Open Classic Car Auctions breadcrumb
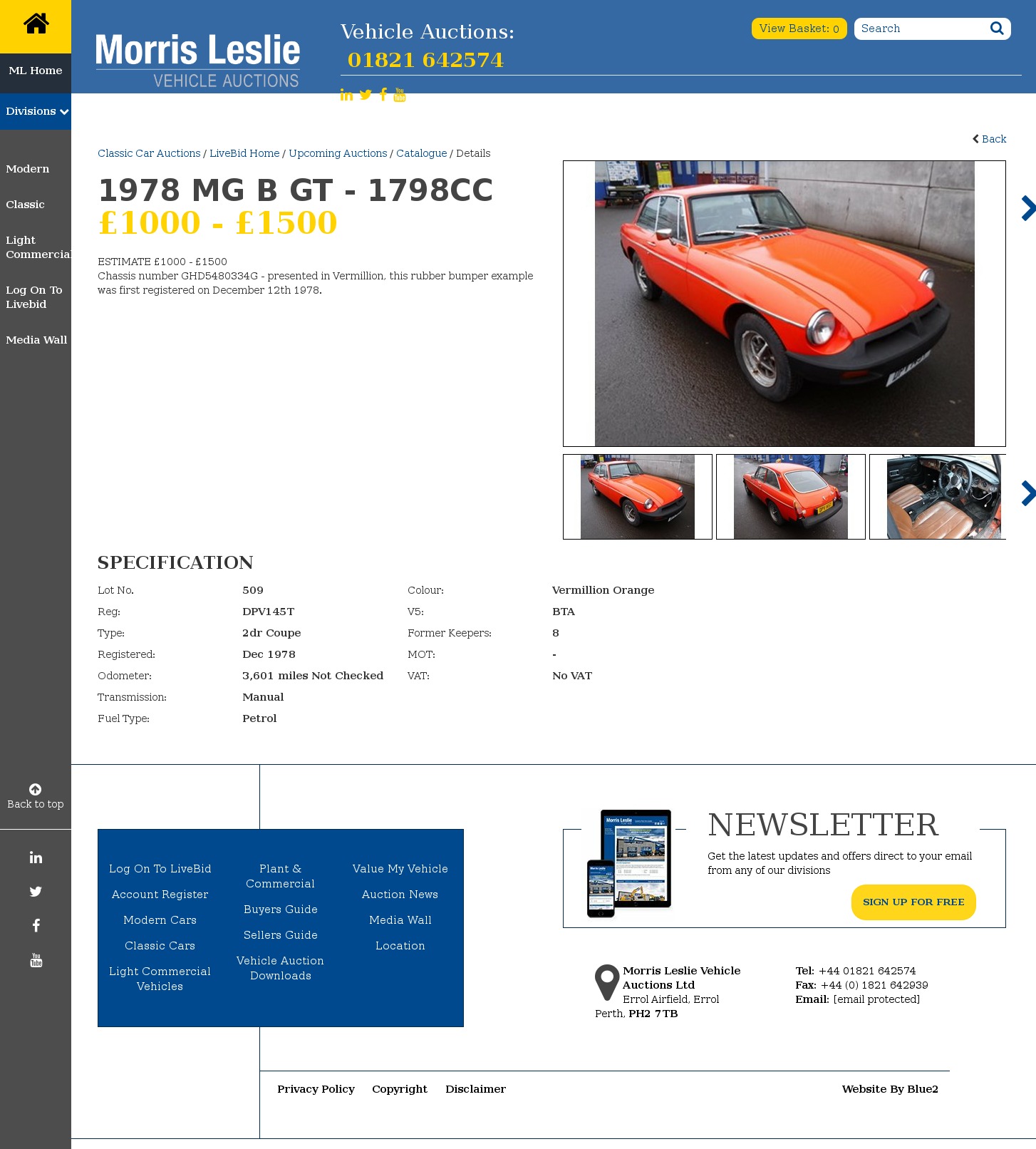This screenshot has width=1036, height=1149. (x=149, y=153)
